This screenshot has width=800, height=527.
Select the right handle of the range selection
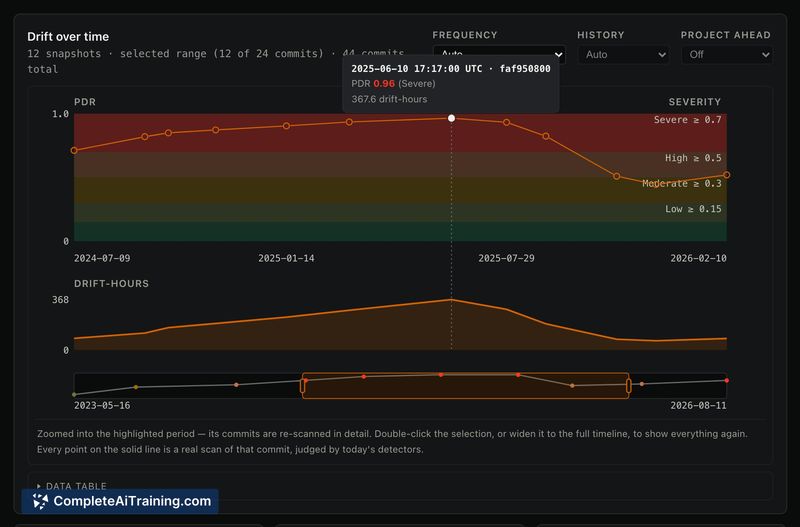629,386
